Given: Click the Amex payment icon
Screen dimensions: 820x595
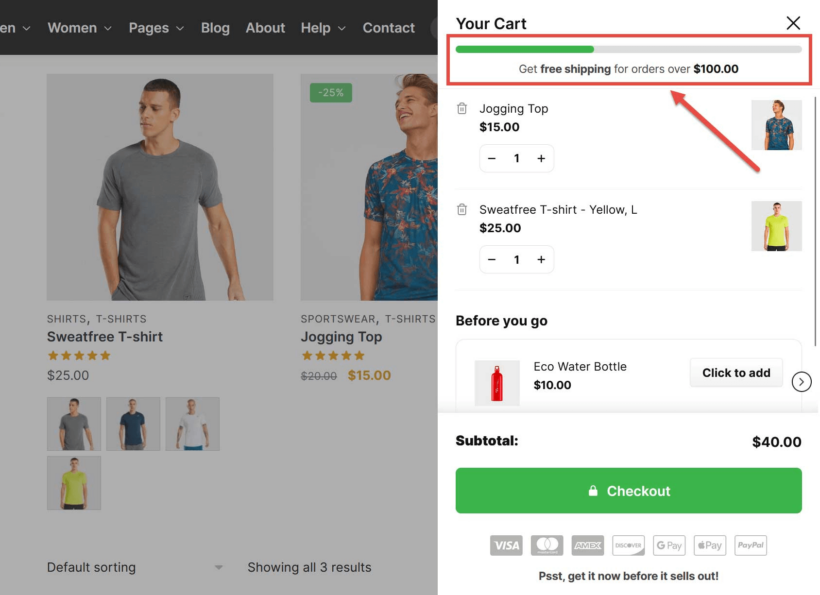Looking at the screenshot, I should click(x=587, y=545).
